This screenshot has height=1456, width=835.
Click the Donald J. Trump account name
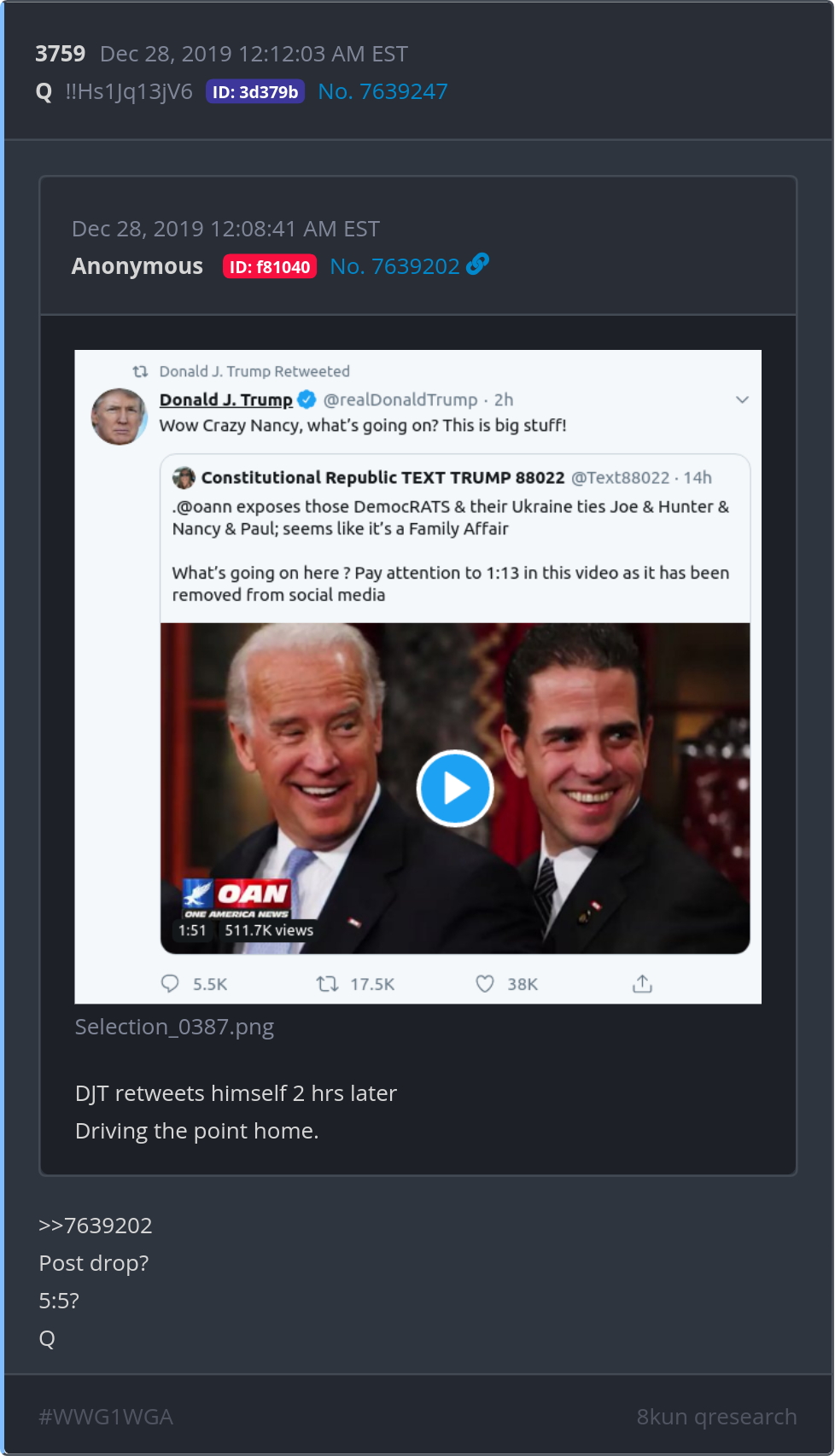226,399
